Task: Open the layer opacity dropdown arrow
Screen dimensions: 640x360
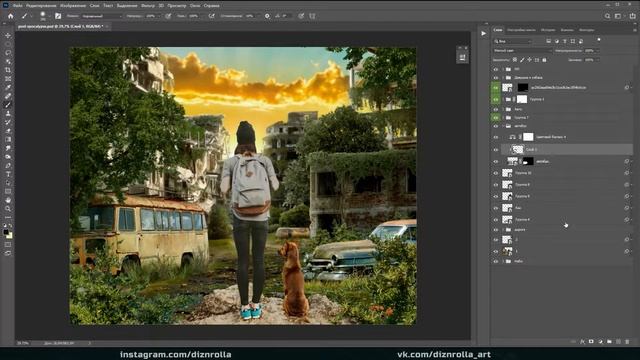Action: [598, 51]
